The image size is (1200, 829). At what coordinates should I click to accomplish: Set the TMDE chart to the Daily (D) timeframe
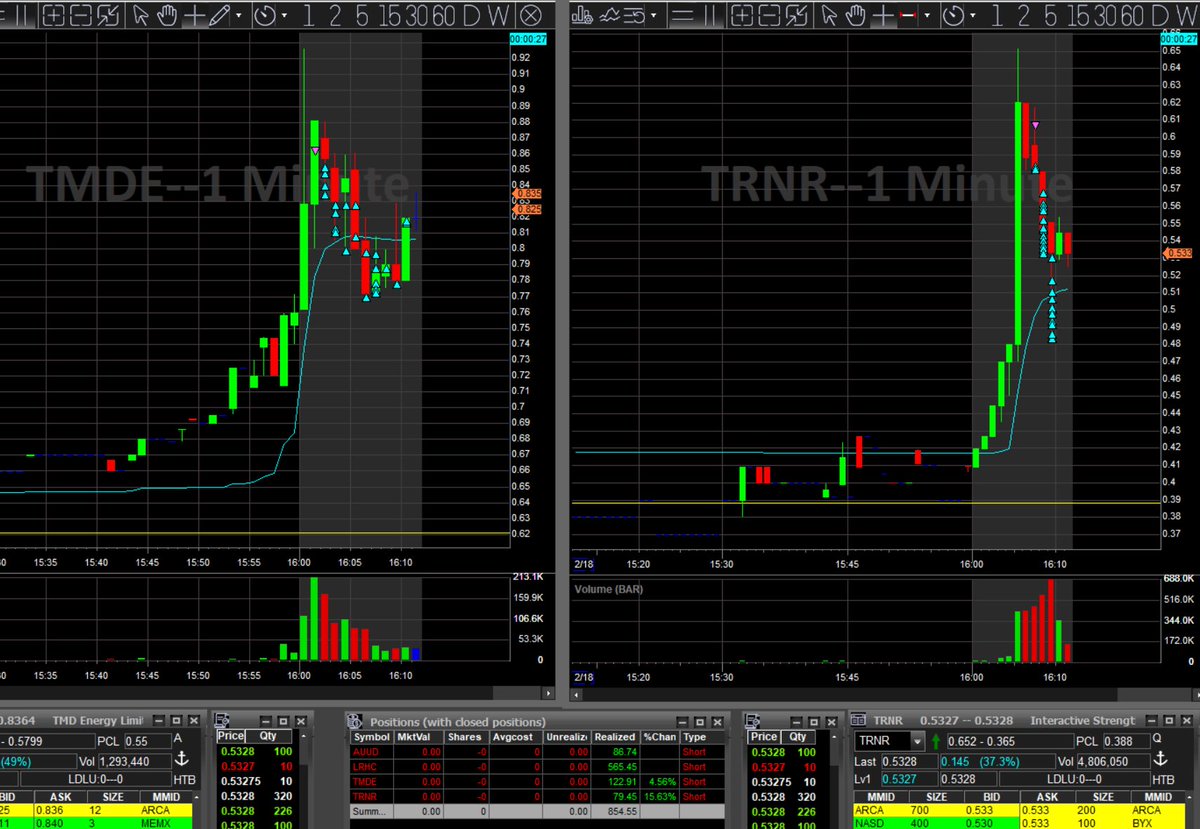coord(471,16)
